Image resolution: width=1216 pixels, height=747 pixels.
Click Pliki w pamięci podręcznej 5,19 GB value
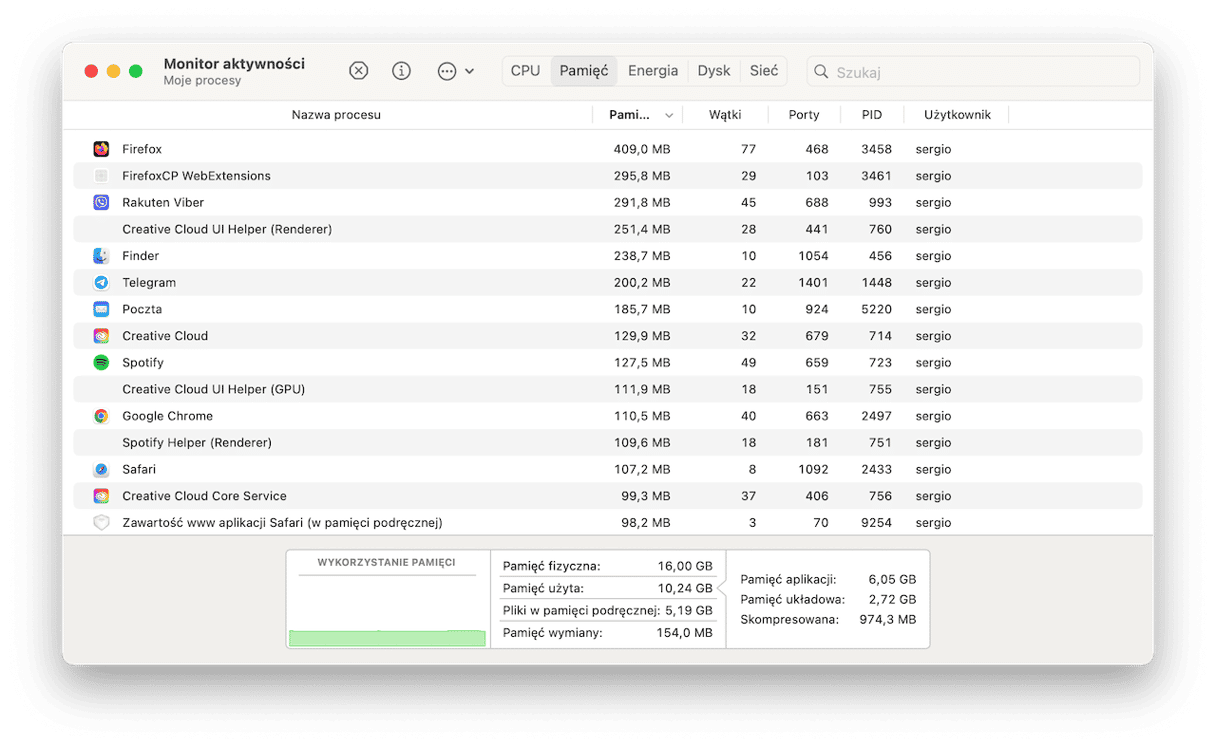[689, 610]
